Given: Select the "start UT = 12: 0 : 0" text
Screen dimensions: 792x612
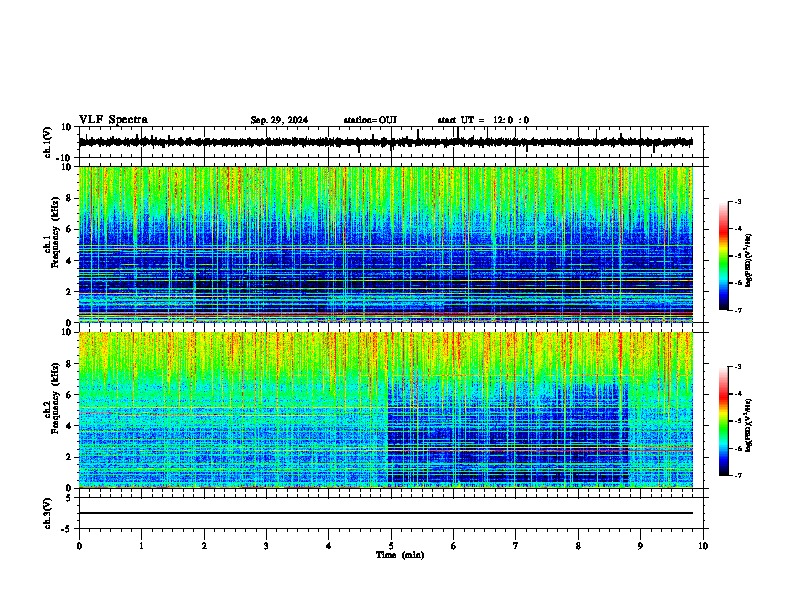Looking at the screenshot, I should (x=483, y=120).
